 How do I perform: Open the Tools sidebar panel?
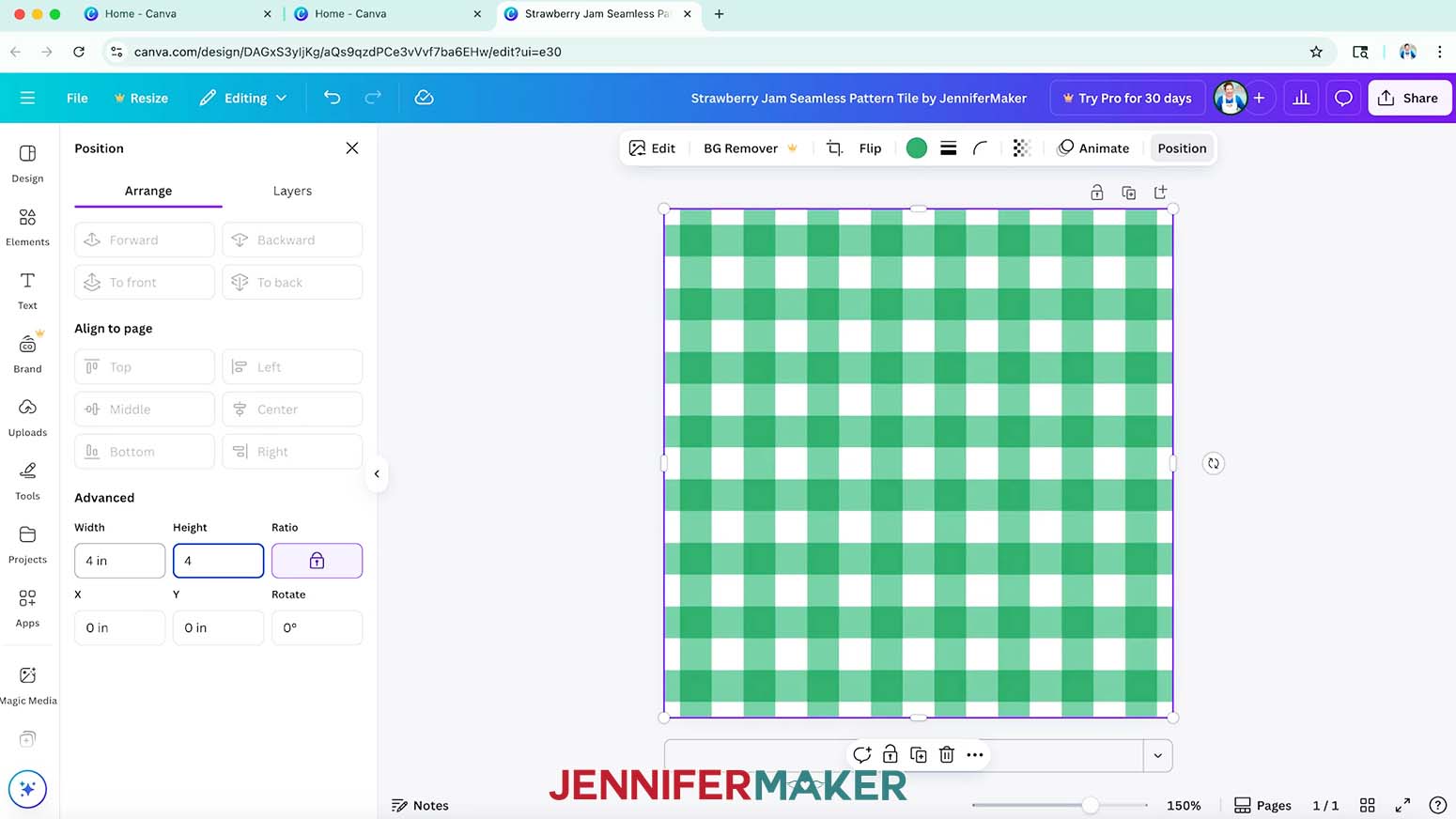point(27,481)
